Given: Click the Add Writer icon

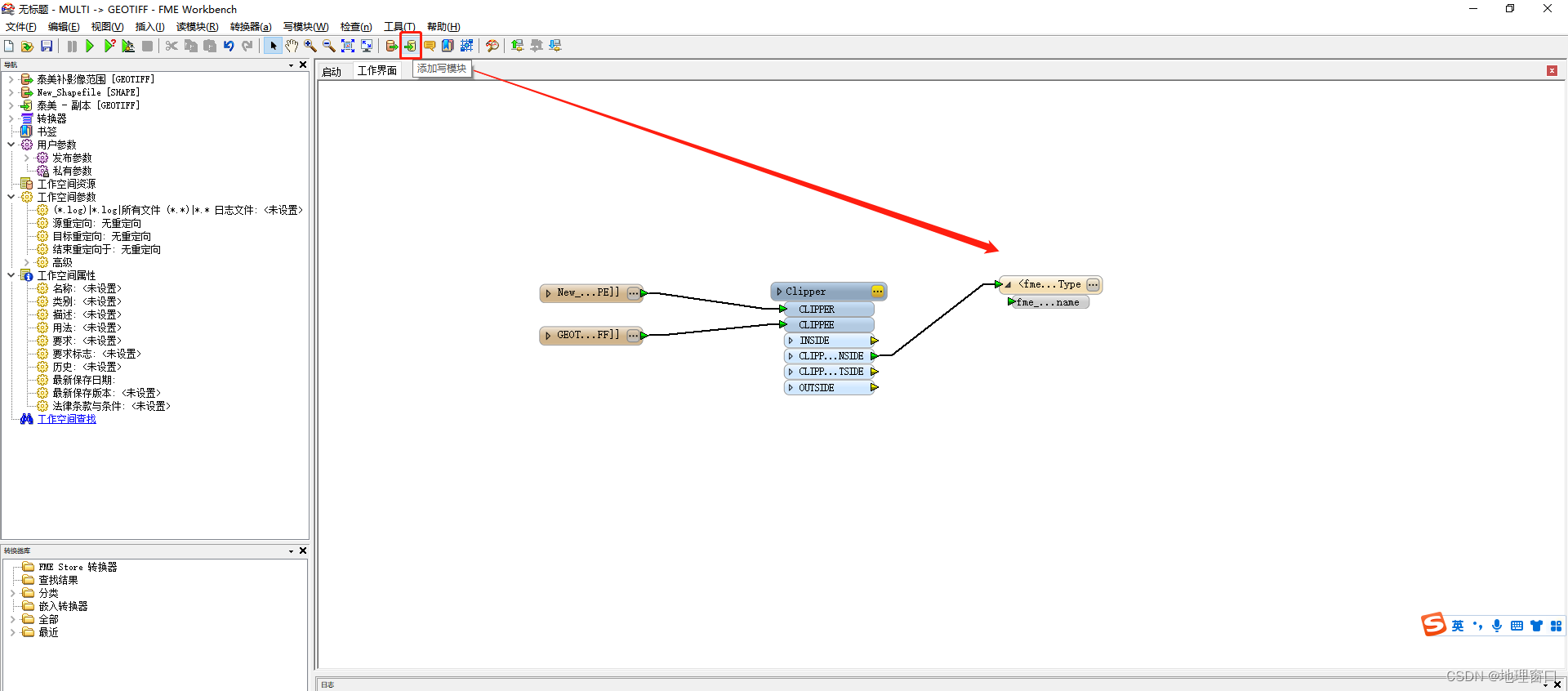Looking at the screenshot, I should [x=410, y=46].
